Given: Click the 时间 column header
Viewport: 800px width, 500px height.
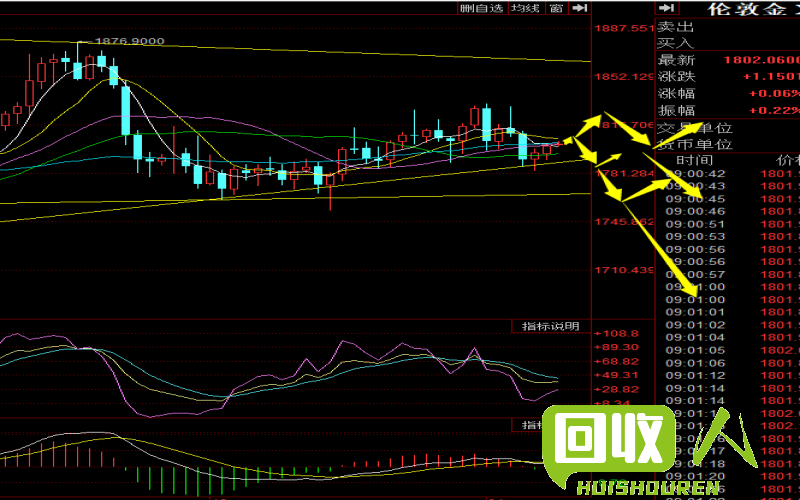Looking at the screenshot, I should click(694, 160).
